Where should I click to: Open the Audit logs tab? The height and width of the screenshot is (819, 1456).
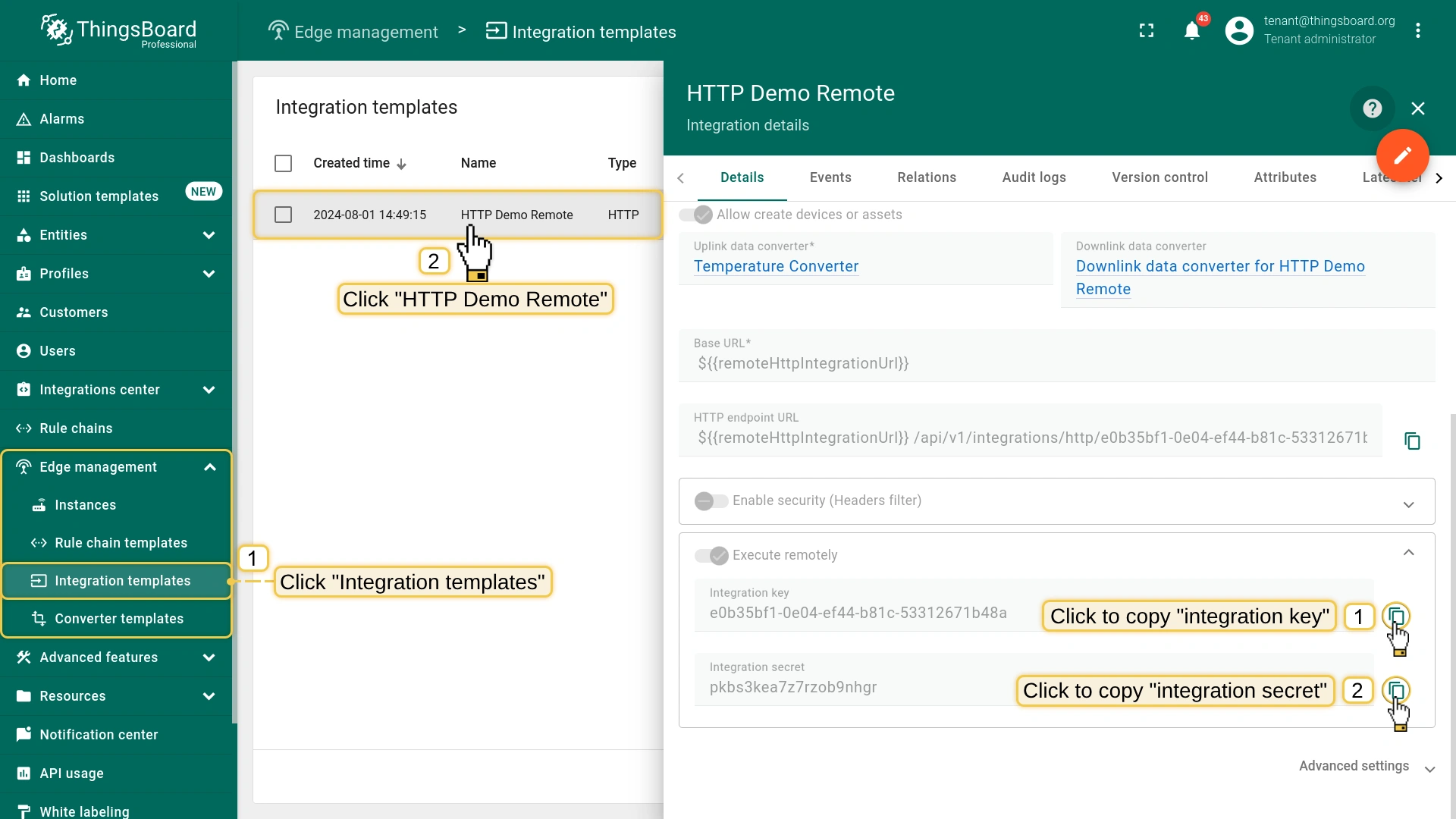(1034, 177)
